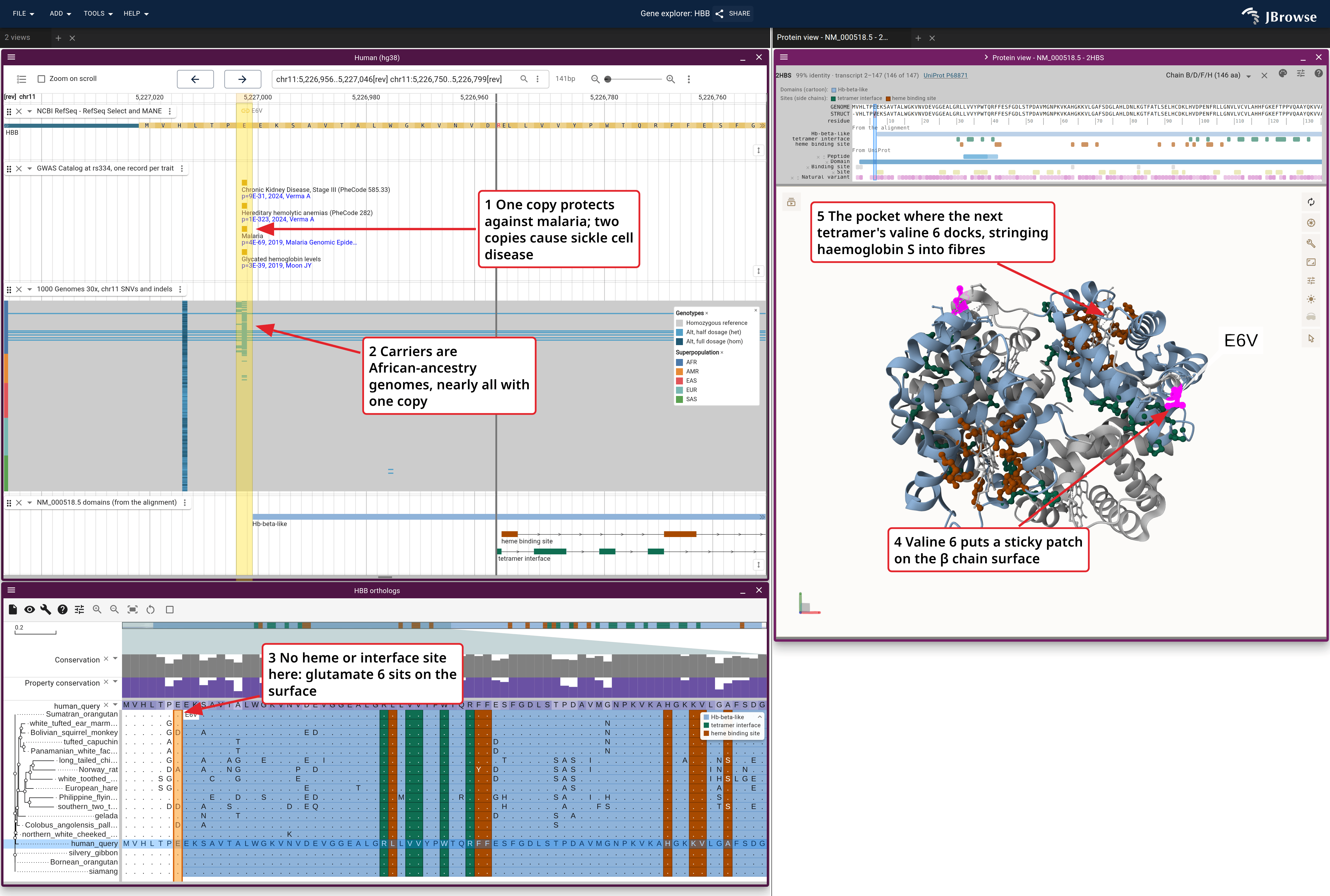Open the wrench tools in HBB orthologs toolbar
This screenshot has height=896, width=1330.
click(46, 610)
